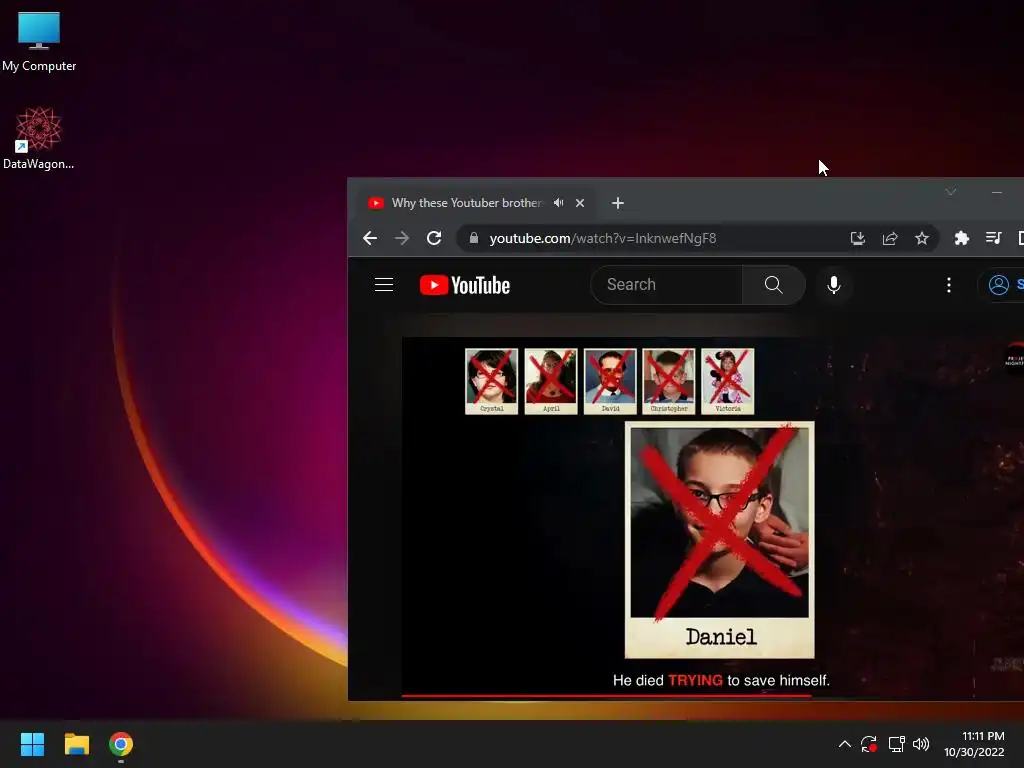Open the clock showing 11:11 PM
The image size is (1024, 768).
[x=974, y=744]
